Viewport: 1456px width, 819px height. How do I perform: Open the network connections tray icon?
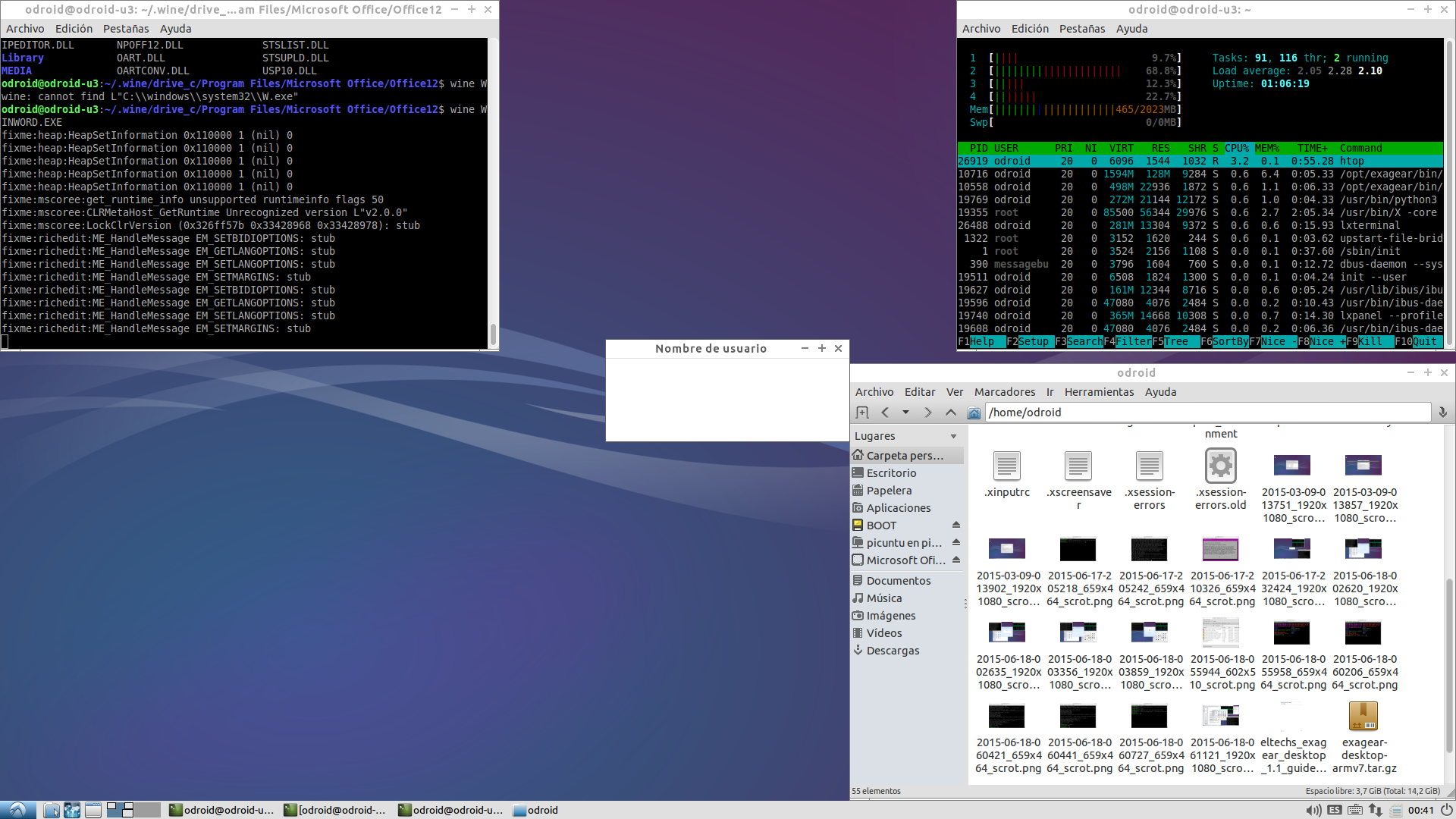[x=1375, y=810]
